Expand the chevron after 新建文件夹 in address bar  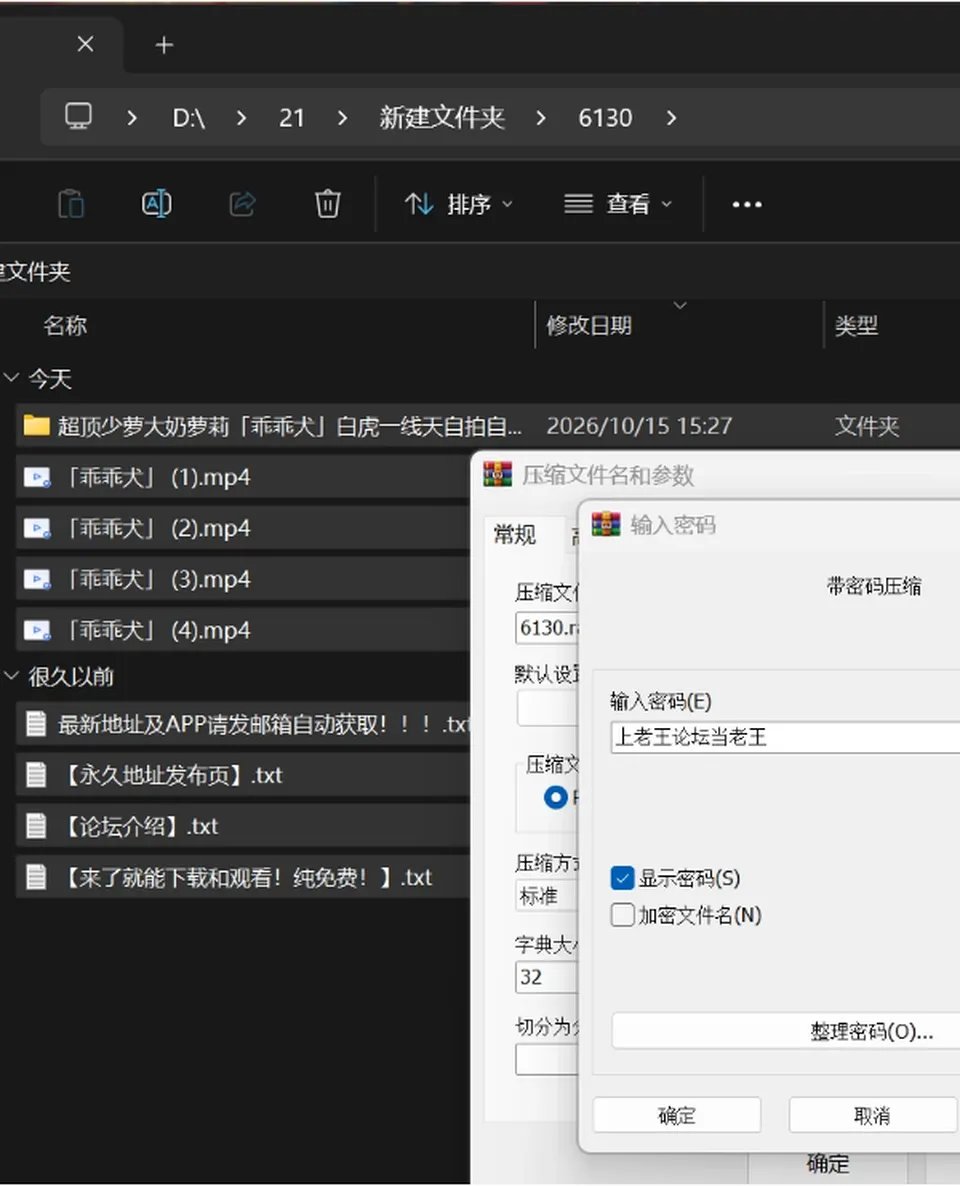coord(540,118)
